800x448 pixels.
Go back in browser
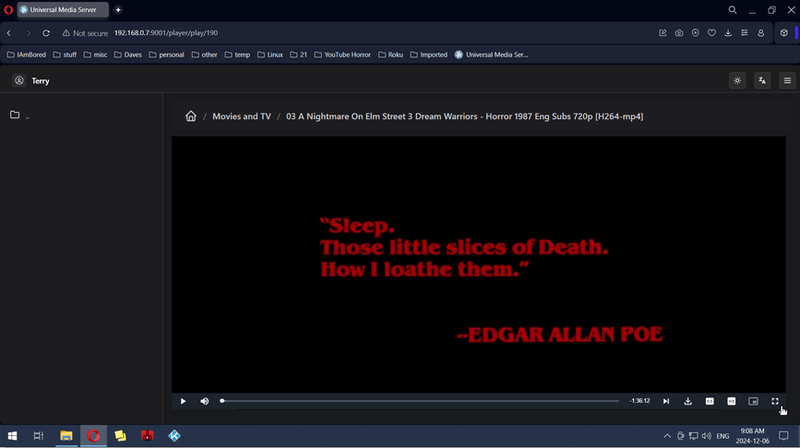9,33
